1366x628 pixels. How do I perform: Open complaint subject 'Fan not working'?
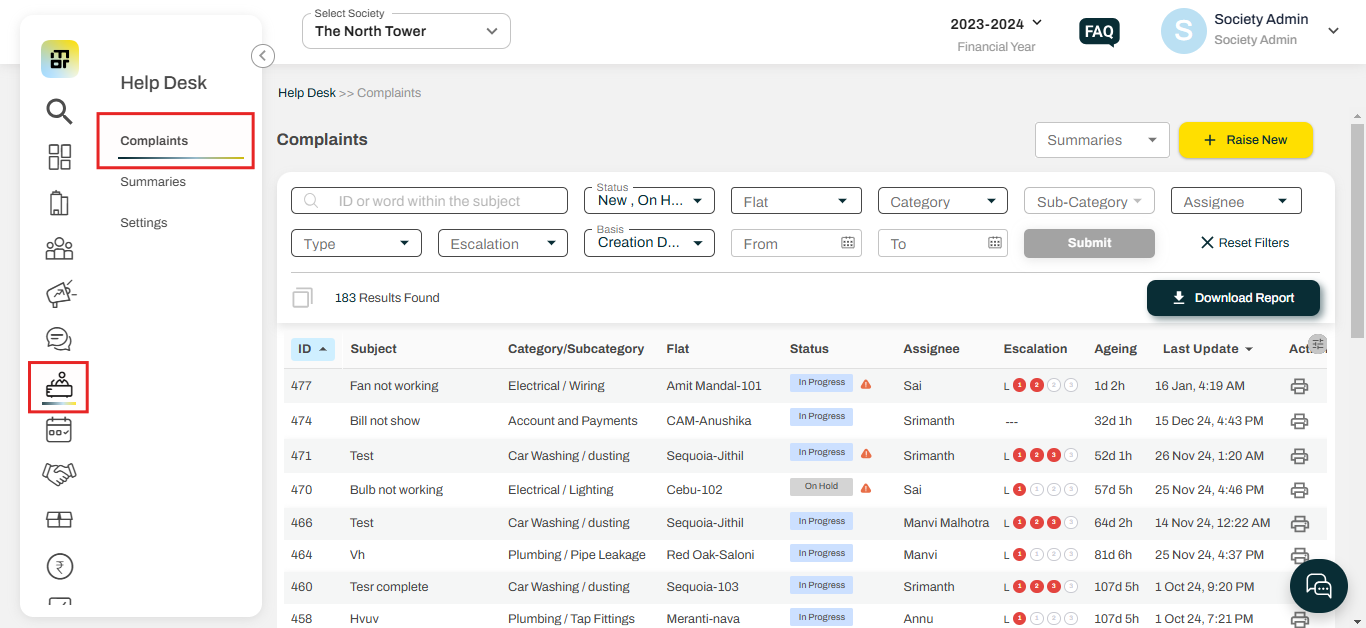coord(394,386)
